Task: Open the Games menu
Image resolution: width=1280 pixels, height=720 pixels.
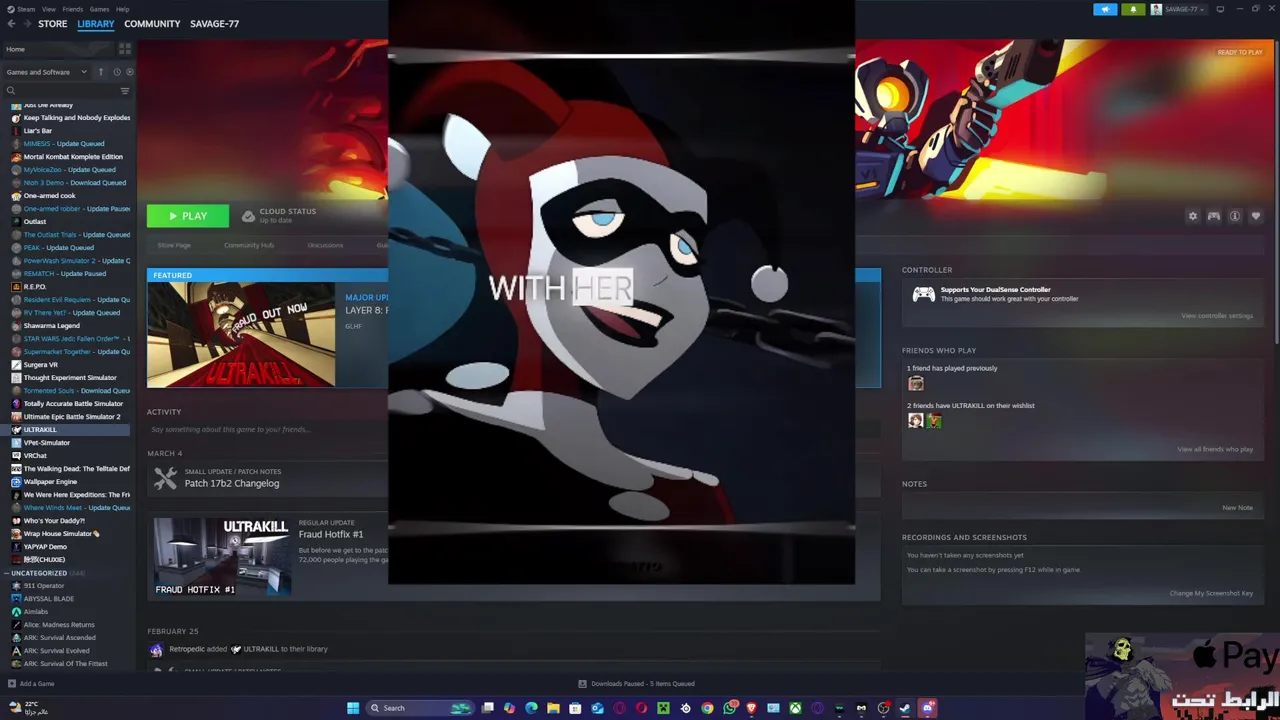Action: pyautogui.click(x=99, y=9)
